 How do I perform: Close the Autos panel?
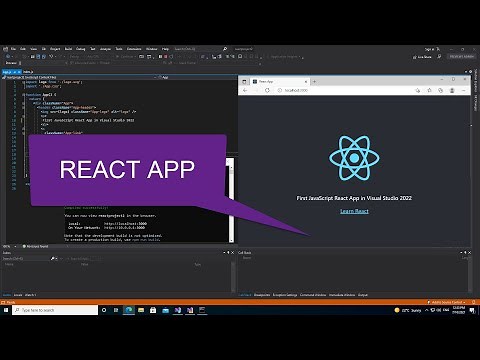(x=233, y=253)
